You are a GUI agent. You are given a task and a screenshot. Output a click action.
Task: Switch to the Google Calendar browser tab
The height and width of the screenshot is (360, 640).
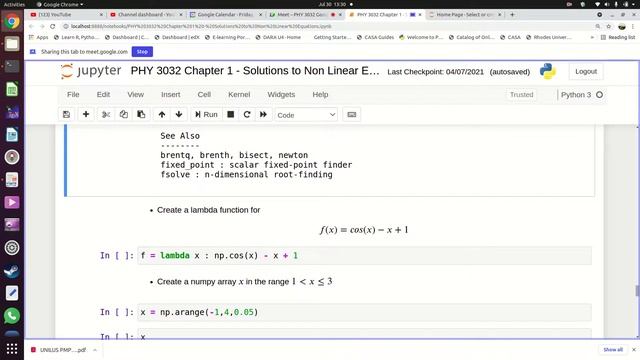226,15
